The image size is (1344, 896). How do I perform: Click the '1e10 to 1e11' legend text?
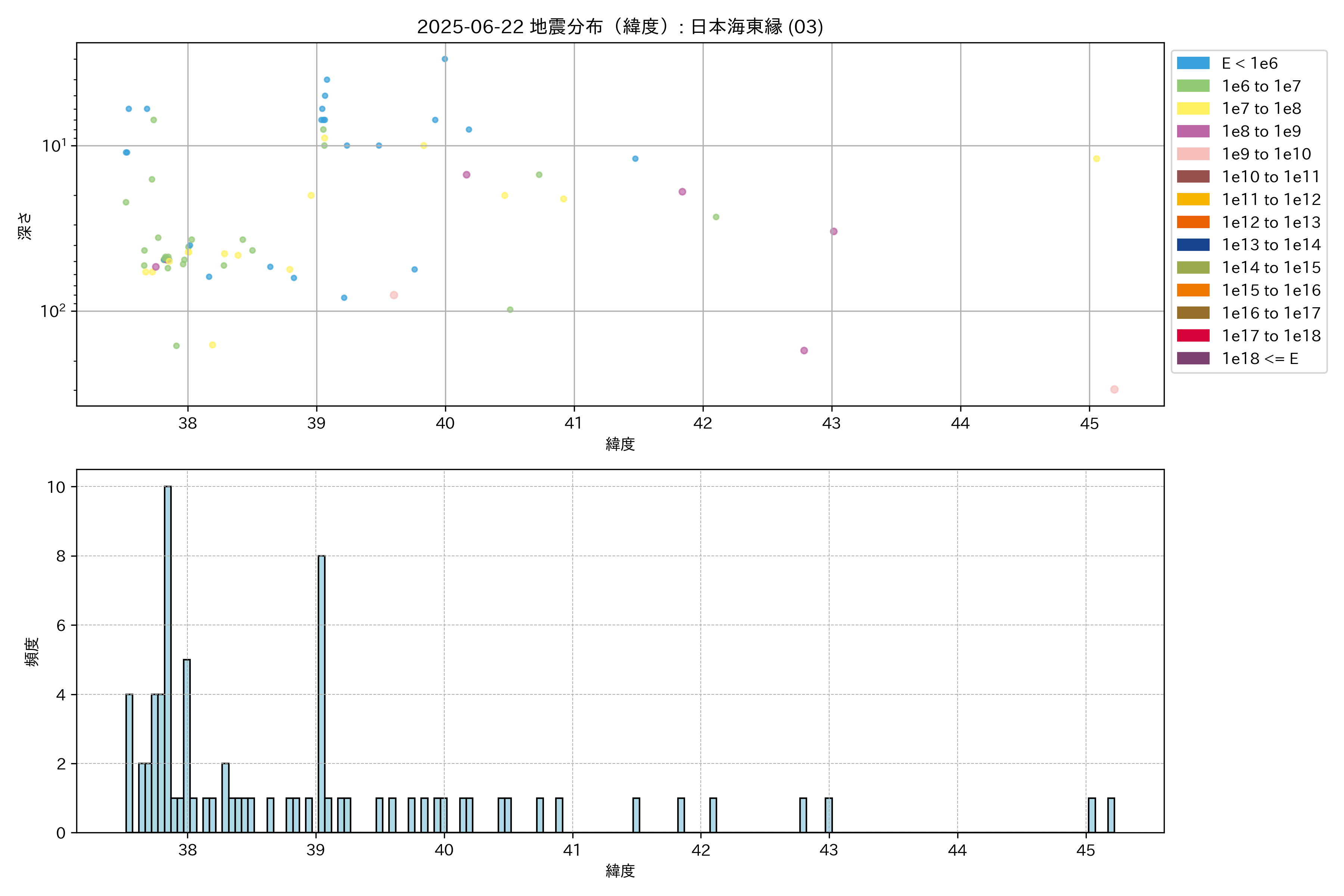pos(1271,177)
